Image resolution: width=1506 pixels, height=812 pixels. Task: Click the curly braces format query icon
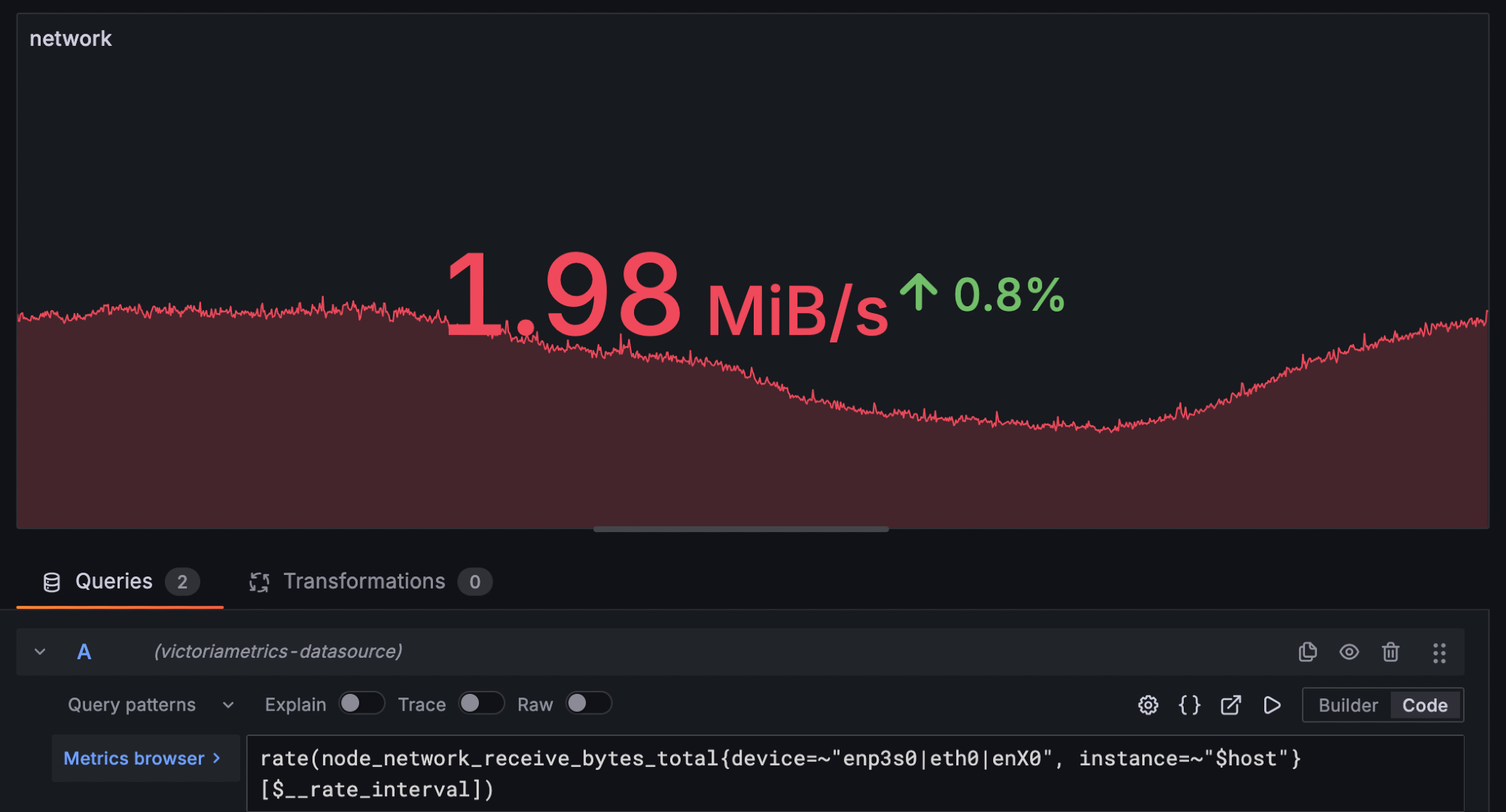(1189, 705)
